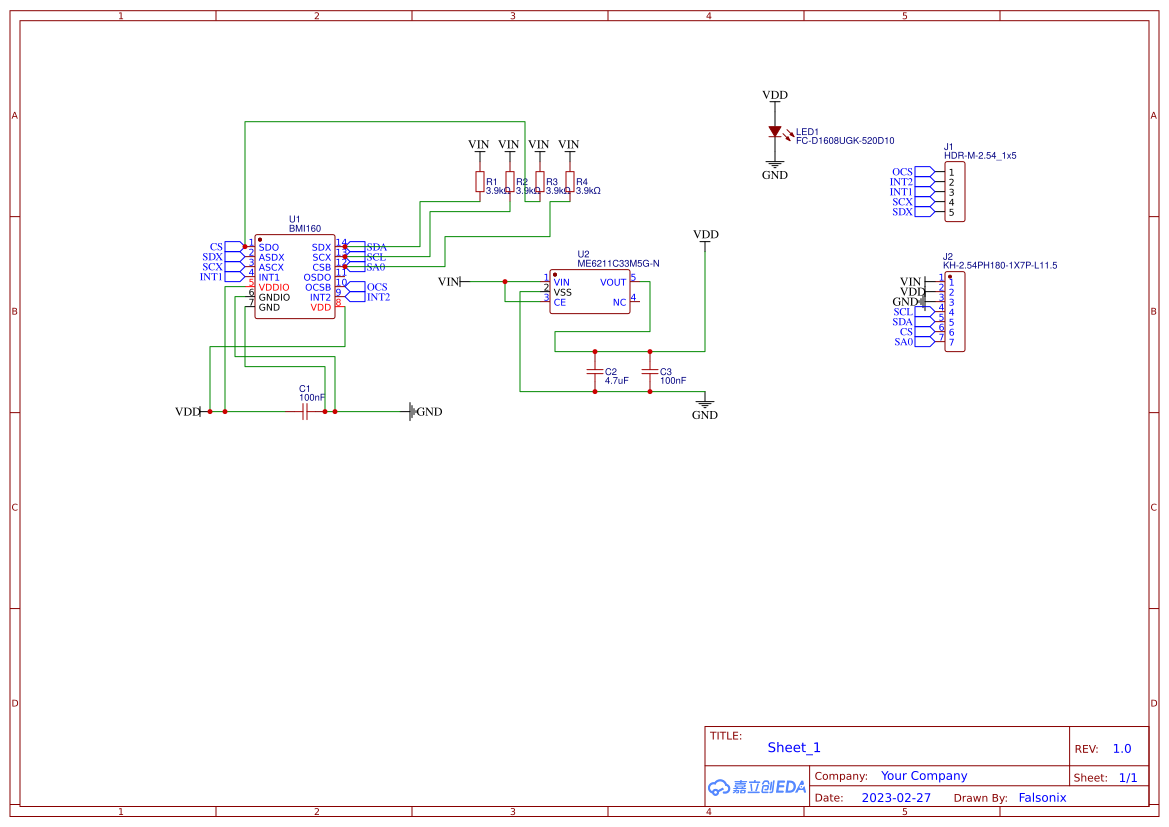1169x827 pixels.
Task: Click the KH-2.54PH180-1X7P-L11.5 label
Action: tap(1000, 265)
